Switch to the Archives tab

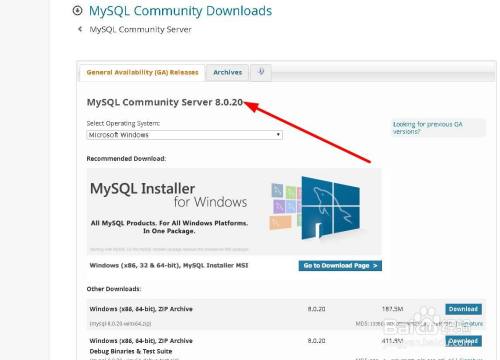pyautogui.click(x=228, y=72)
